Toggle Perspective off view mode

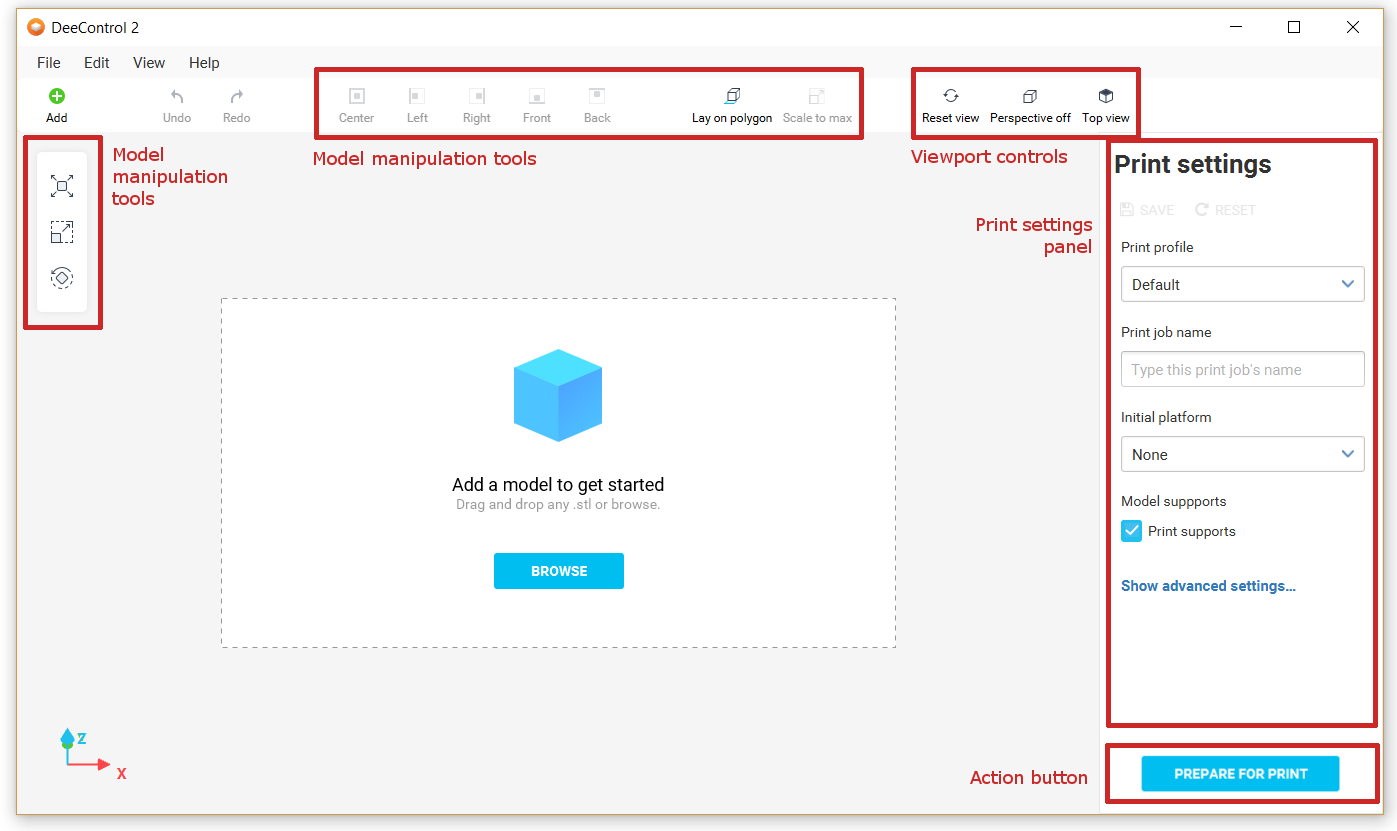(x=1030, y=97)
